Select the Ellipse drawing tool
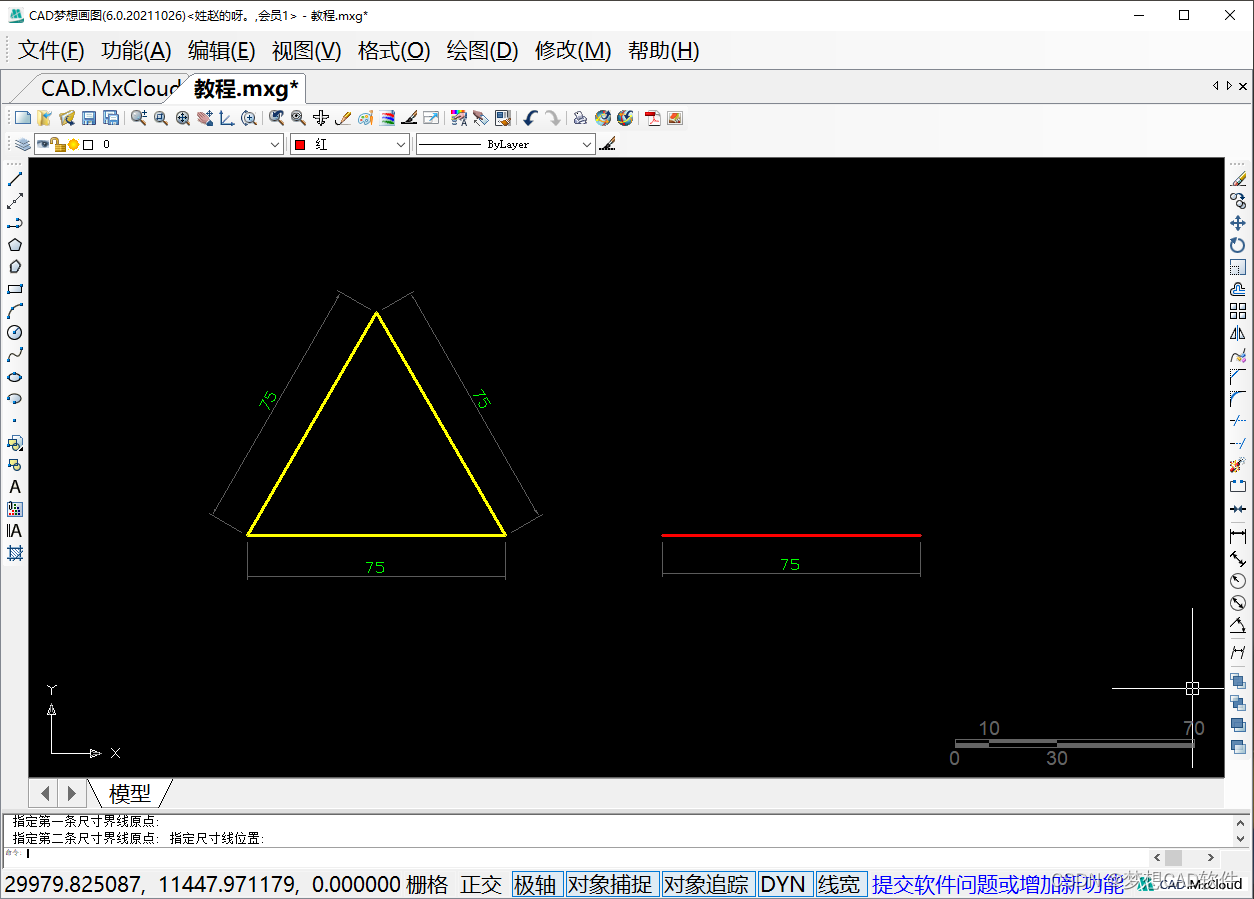The image size is (1254, 899). pos(15,377)
